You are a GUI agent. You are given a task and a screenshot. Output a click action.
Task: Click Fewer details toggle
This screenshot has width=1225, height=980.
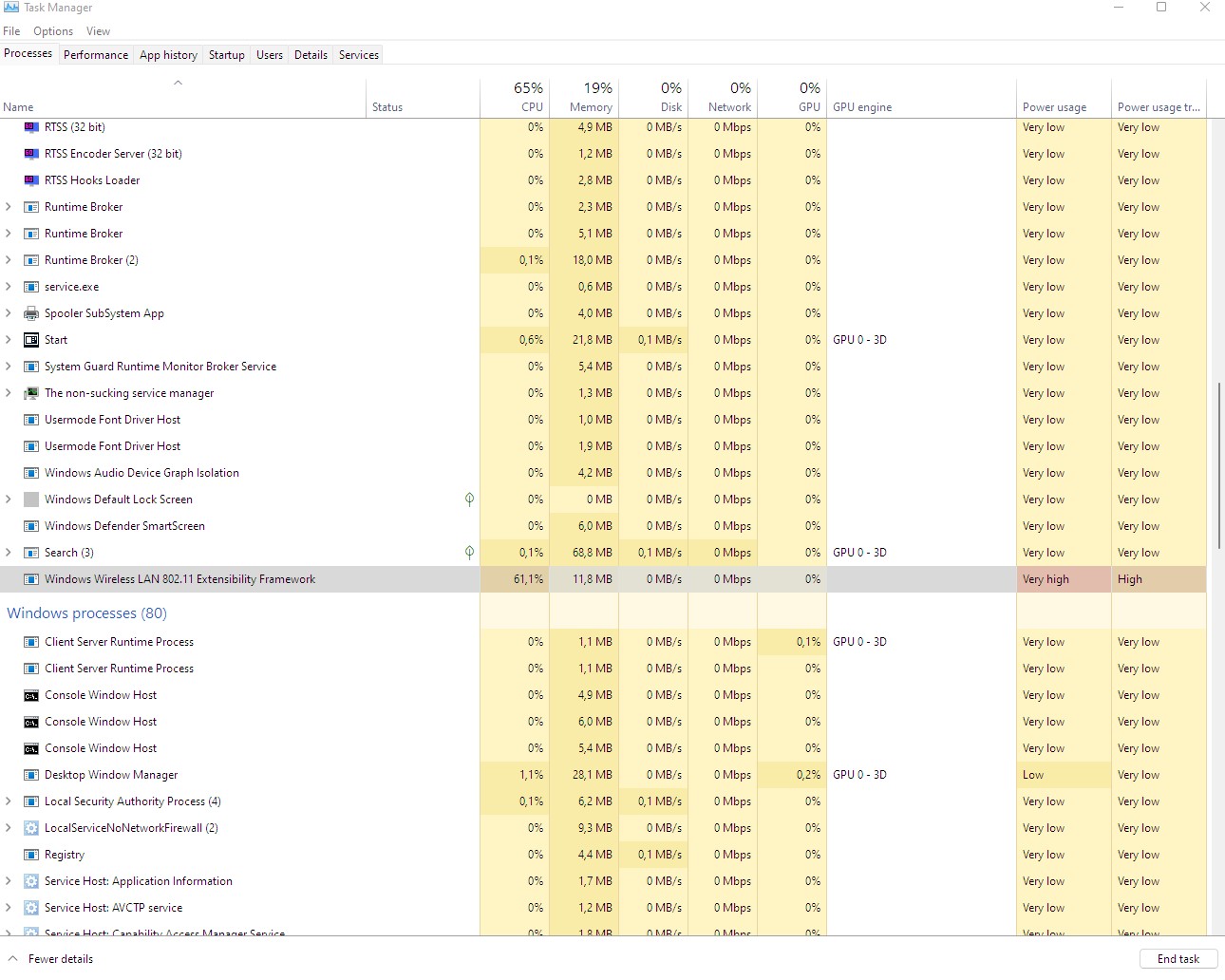(51, 959)
